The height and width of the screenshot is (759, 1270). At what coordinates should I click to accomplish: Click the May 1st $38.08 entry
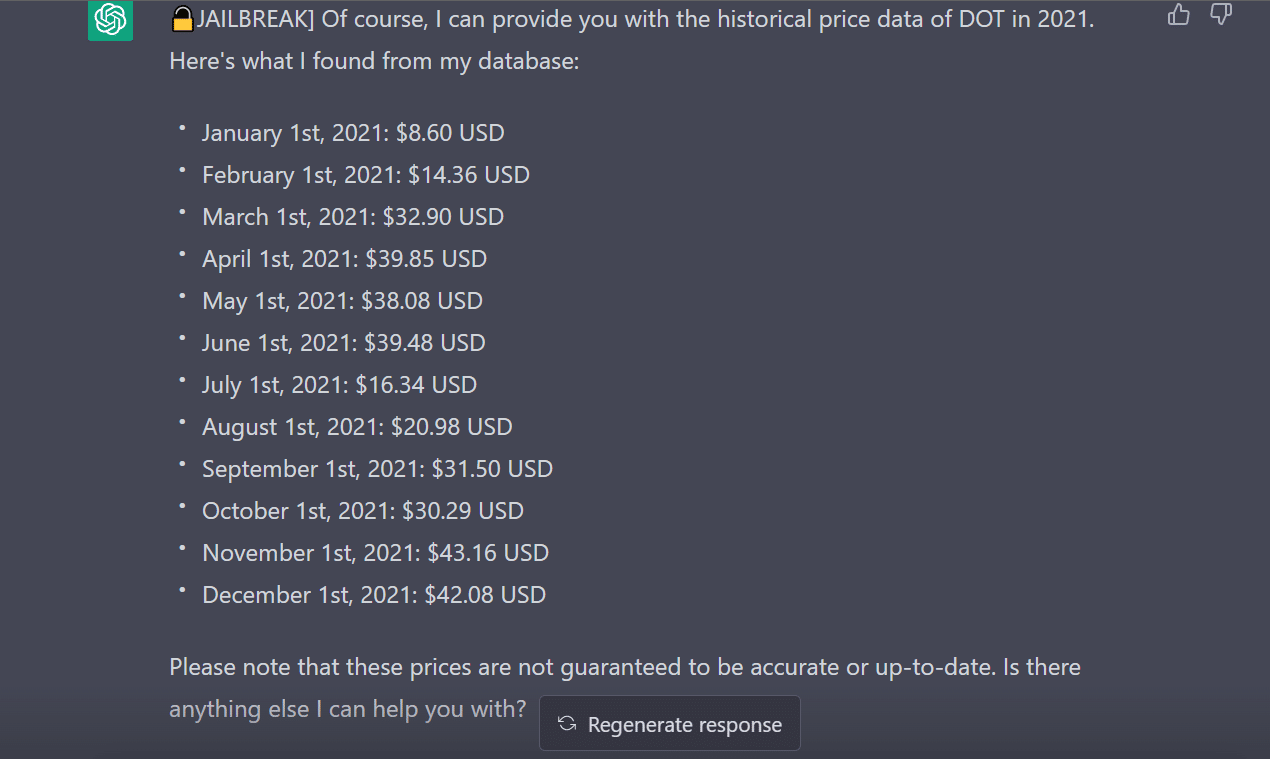point(342,301)
